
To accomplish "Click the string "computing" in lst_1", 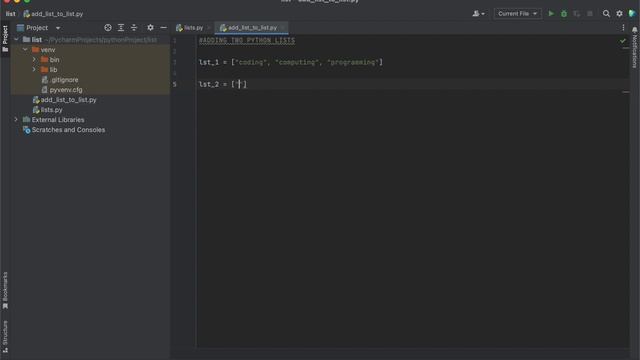I will coord(297,62).
